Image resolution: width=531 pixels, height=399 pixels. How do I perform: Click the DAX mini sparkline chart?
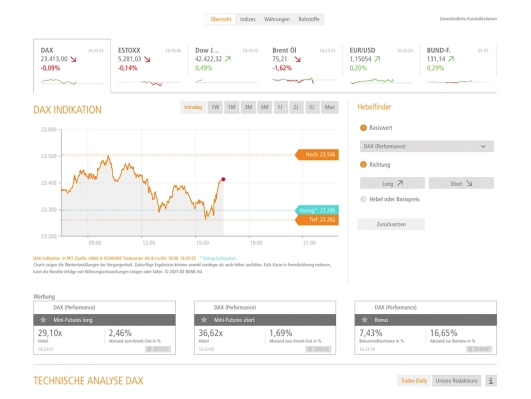72,81
